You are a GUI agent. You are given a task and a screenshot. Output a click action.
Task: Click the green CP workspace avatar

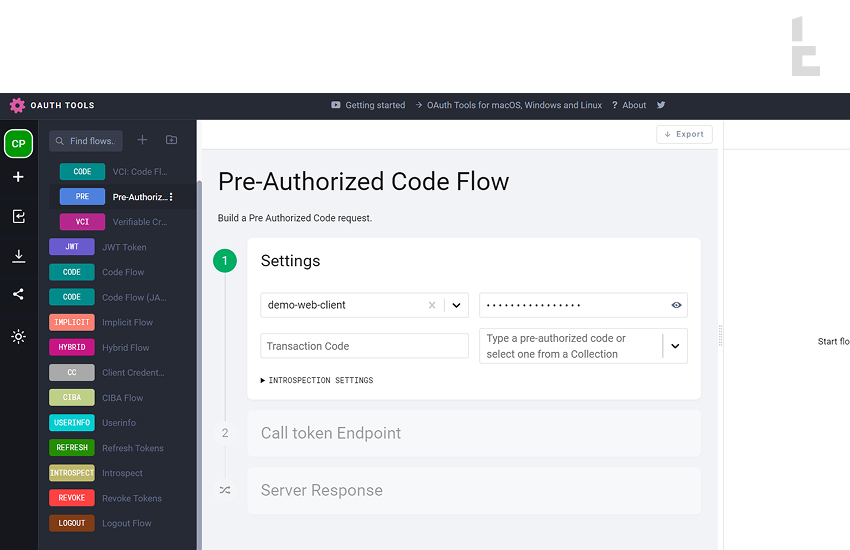coord(18,144)
